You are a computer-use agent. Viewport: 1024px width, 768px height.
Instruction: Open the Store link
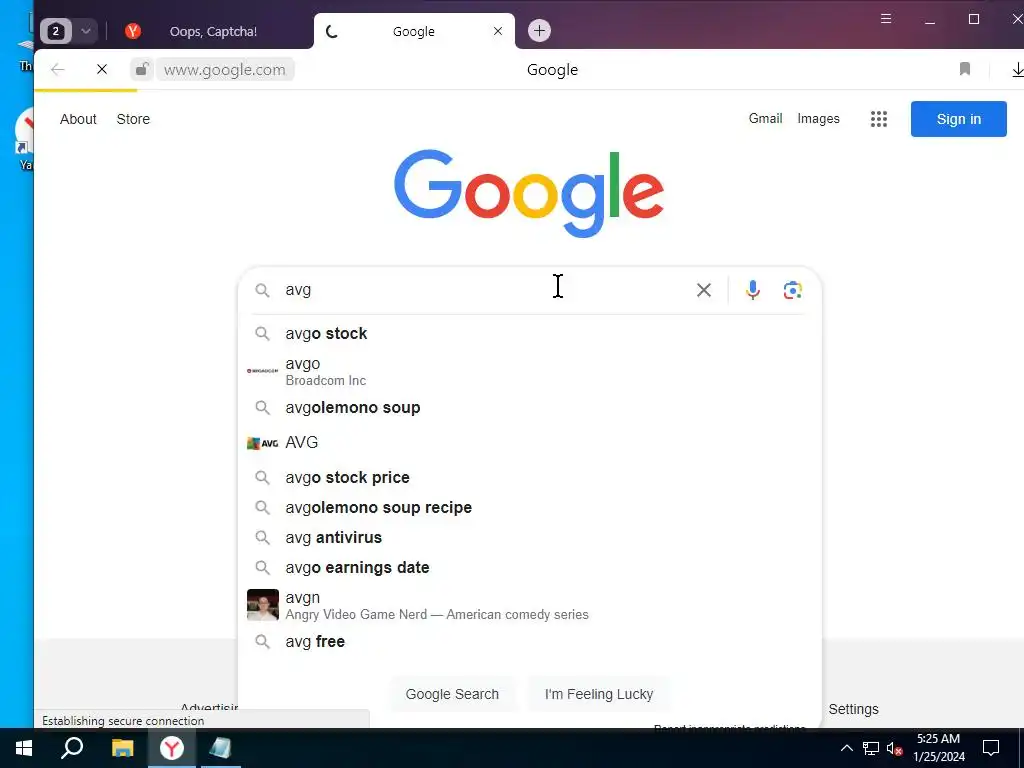[x=133, y=119]
